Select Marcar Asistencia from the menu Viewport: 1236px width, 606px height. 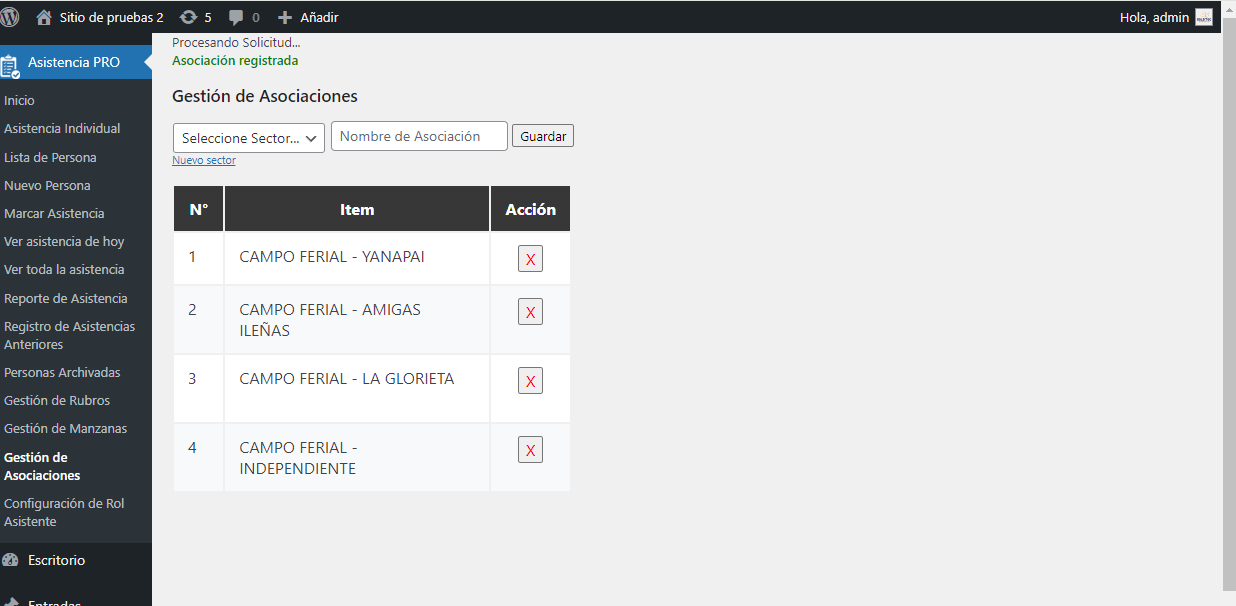(x=55, y=213)
